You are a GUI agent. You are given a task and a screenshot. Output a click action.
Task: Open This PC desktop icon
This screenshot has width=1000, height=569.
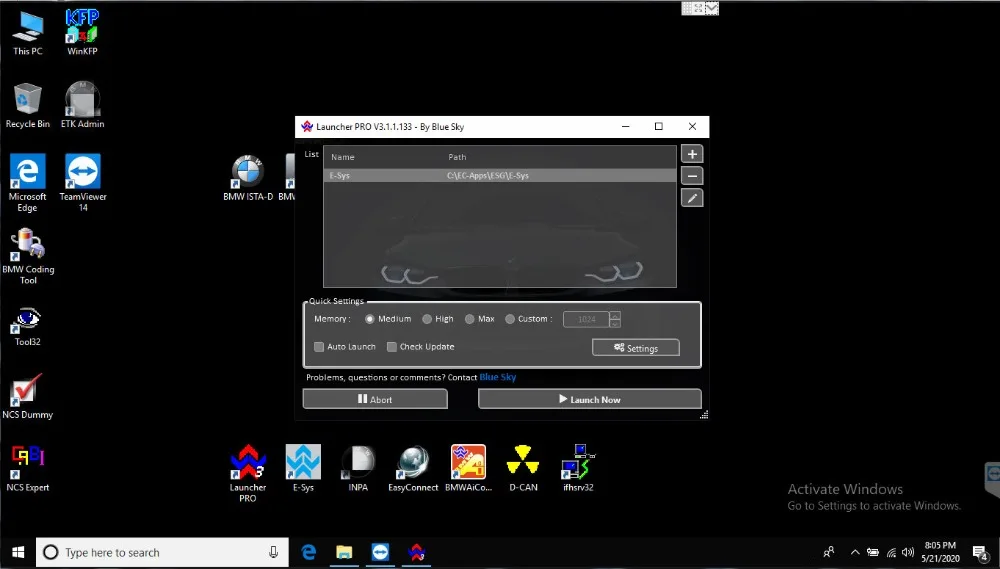[27, 33]
